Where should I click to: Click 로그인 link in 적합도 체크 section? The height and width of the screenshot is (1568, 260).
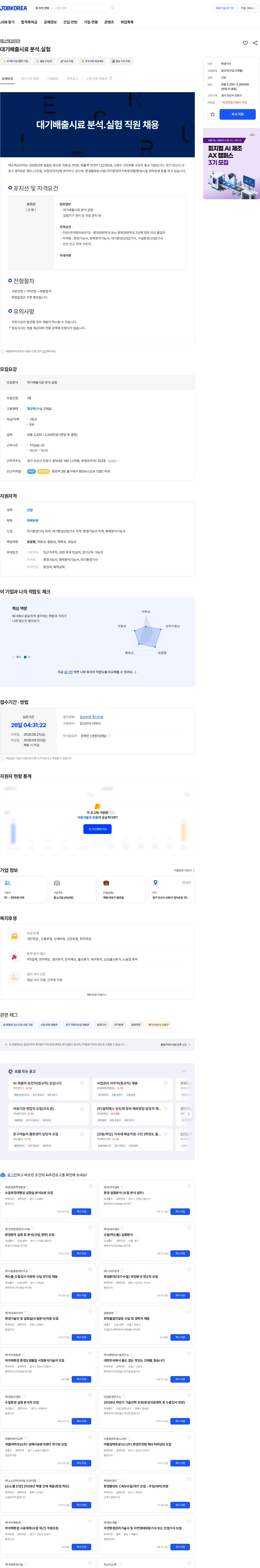point(69,672)
